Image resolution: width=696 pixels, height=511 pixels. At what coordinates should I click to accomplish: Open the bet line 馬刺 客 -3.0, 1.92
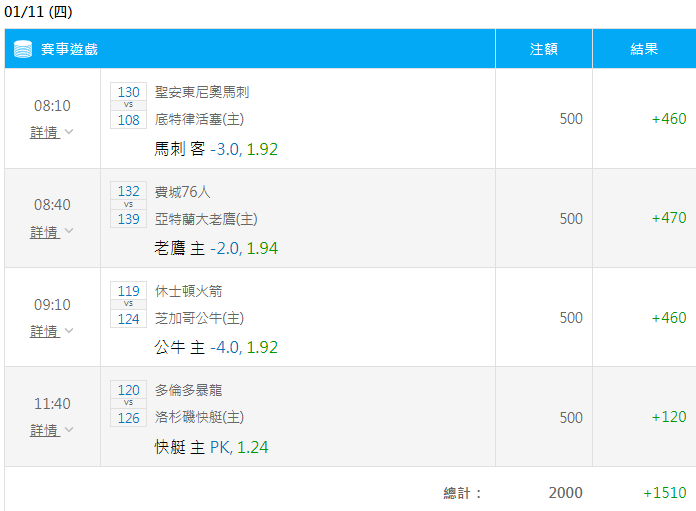click(x=216, y=149)
